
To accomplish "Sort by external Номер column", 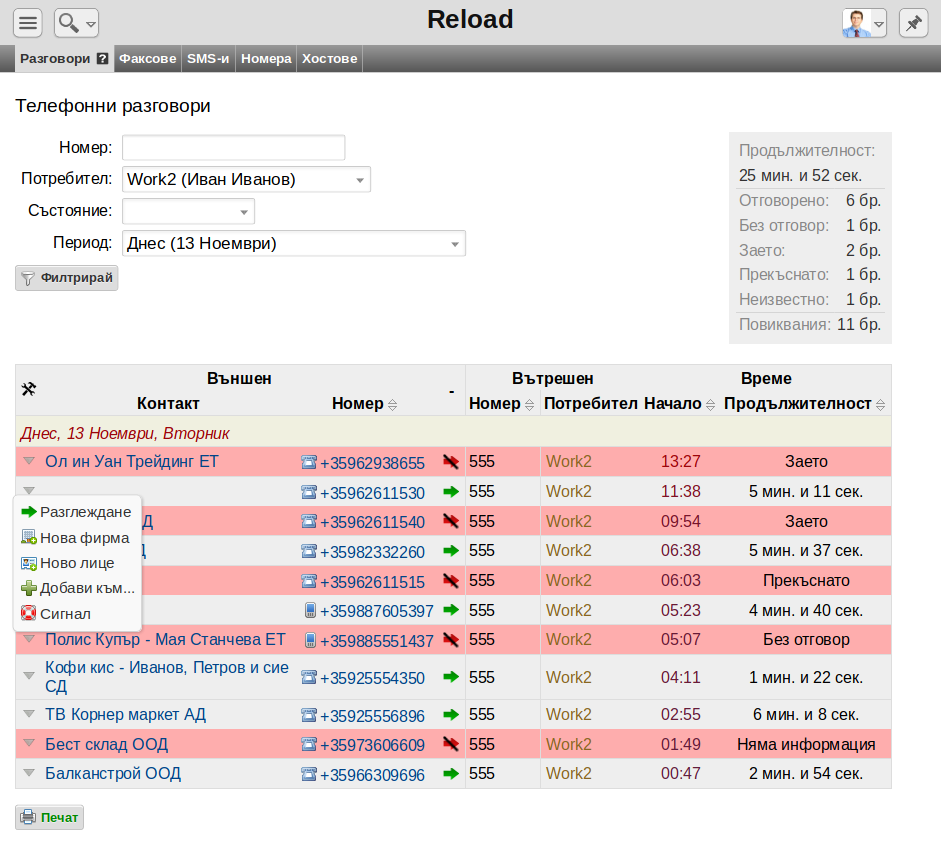I will click(x=392, y=405).
